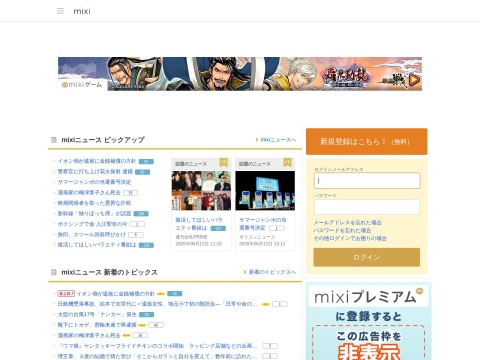The image size is (480, 360).
Task: Open headline 無印、スツール回収呼びかけ
Action: tap(92, 235)
